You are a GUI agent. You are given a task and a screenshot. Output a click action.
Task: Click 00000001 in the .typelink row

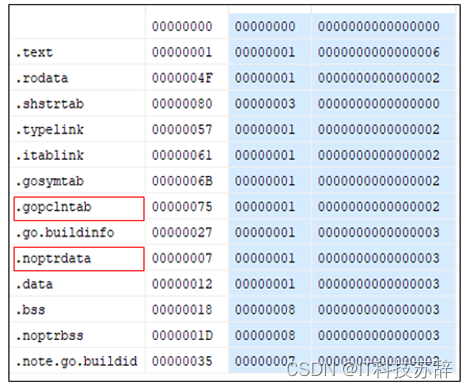(x=265, y=130)
